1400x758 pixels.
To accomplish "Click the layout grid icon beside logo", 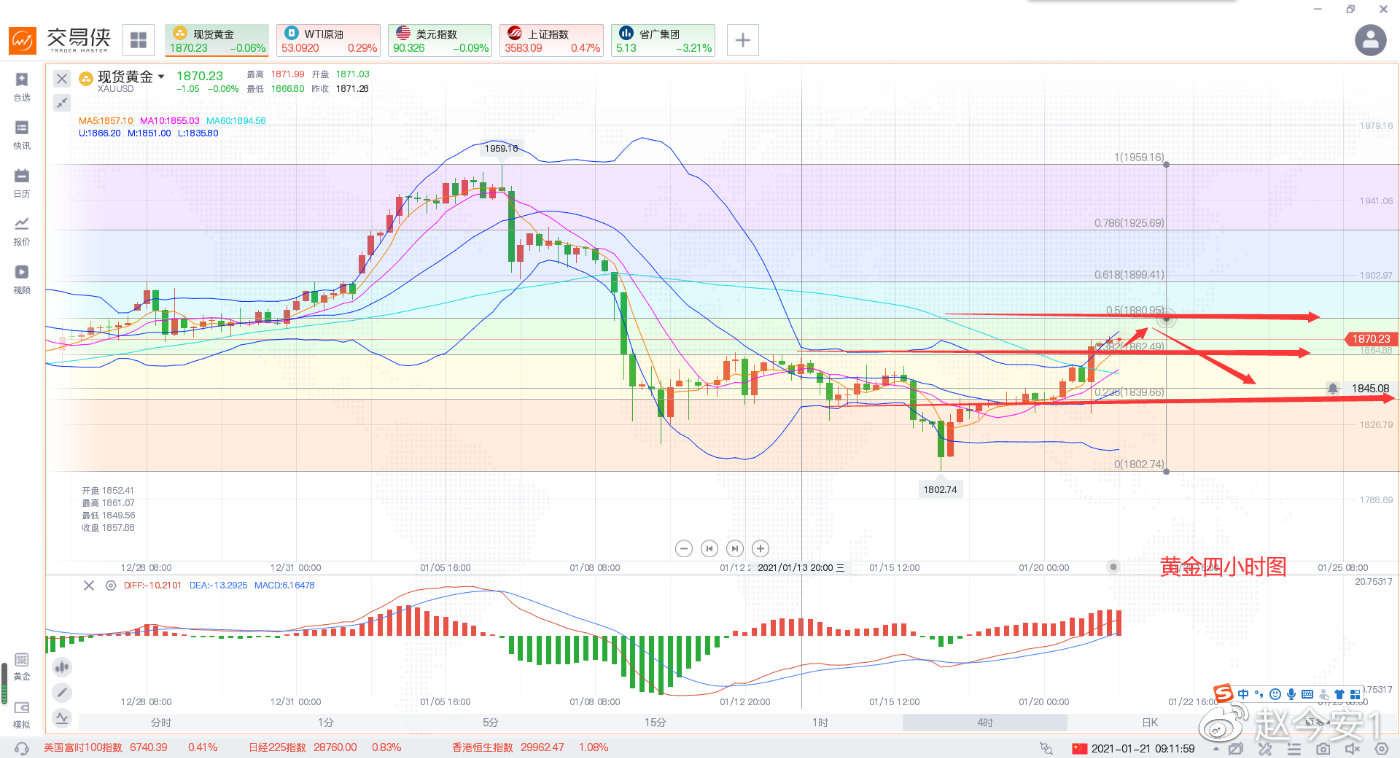I will [x=138, y=40].
